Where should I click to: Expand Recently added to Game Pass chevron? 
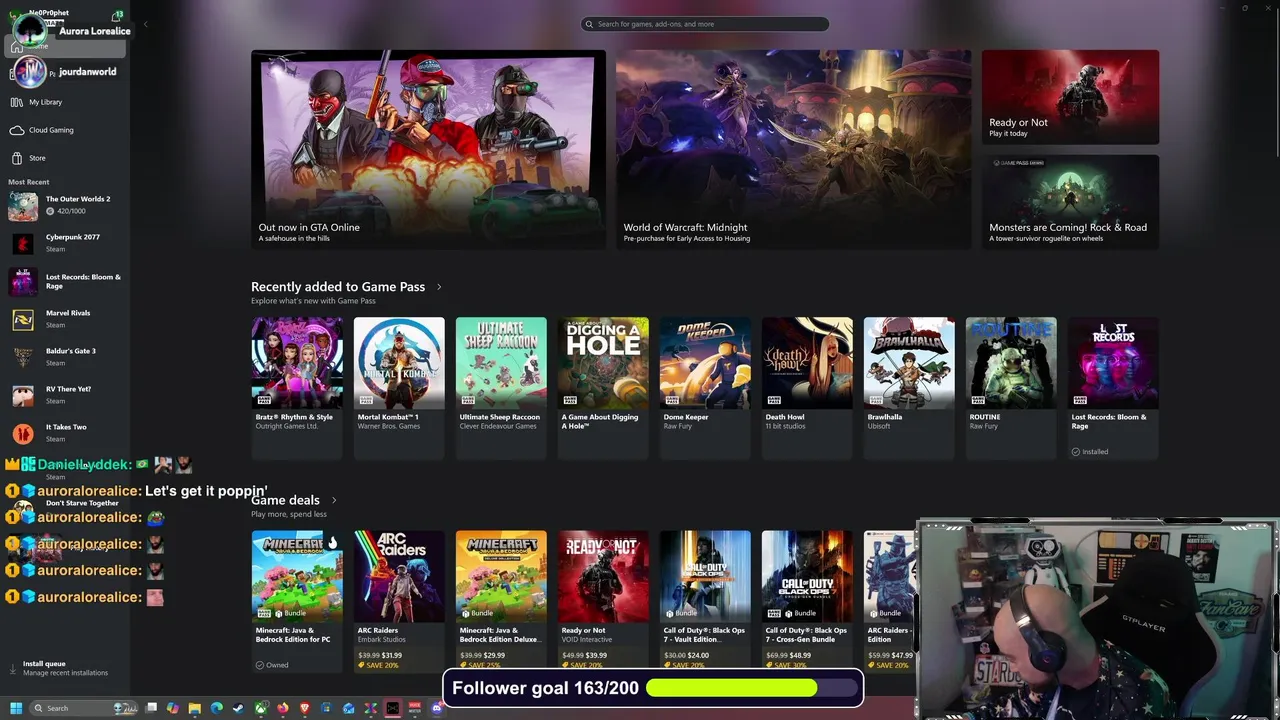click(438, 287)
